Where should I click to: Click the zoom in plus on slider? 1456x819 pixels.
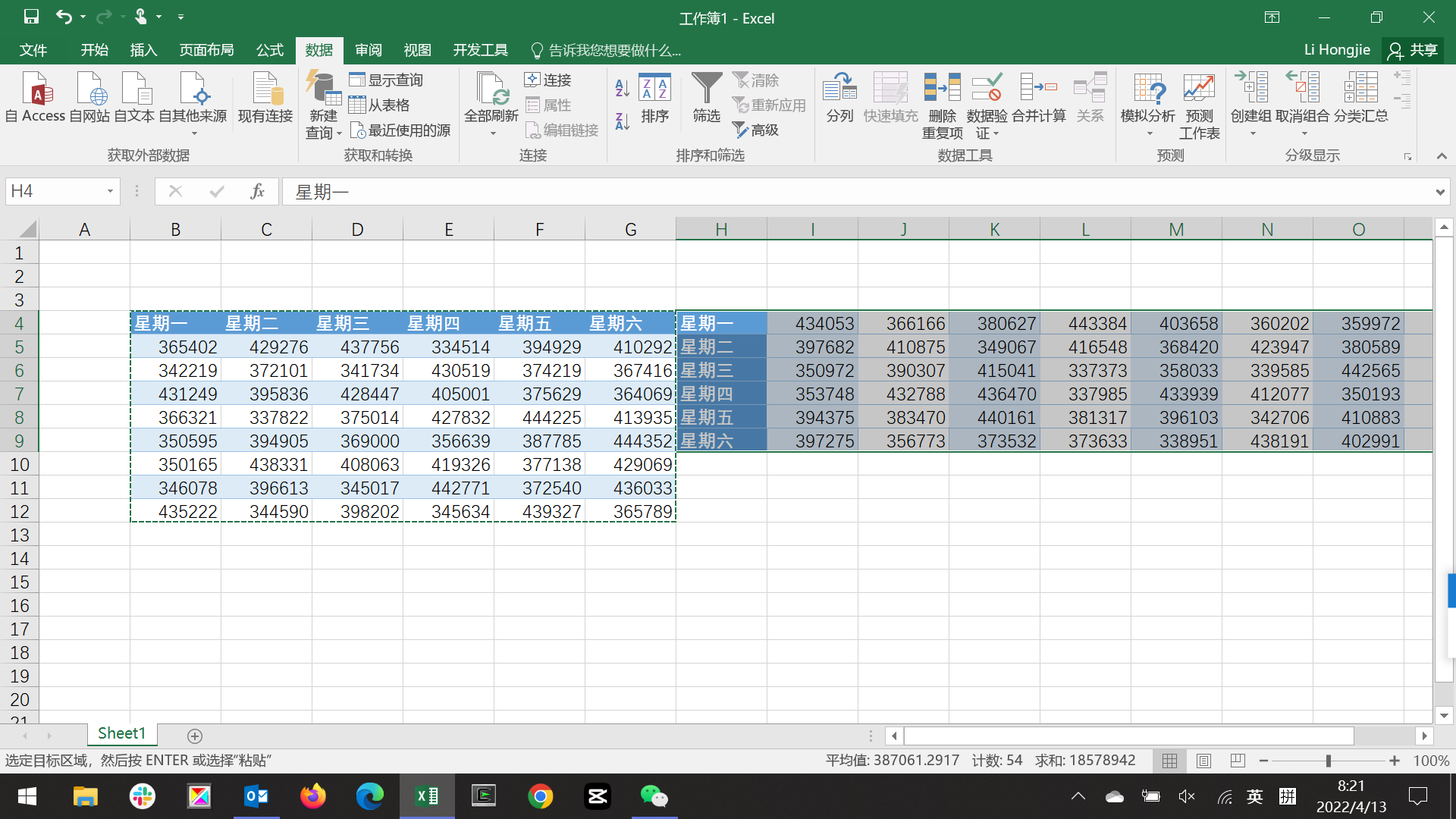click(x=1394, y=761)
